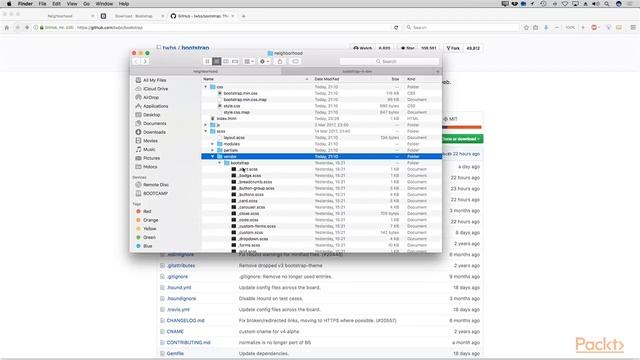Image resolution: width=640 pixels, height=360 pixels.
Task: Switch Finder to cover flow view
Action: (x=235, y=62)
